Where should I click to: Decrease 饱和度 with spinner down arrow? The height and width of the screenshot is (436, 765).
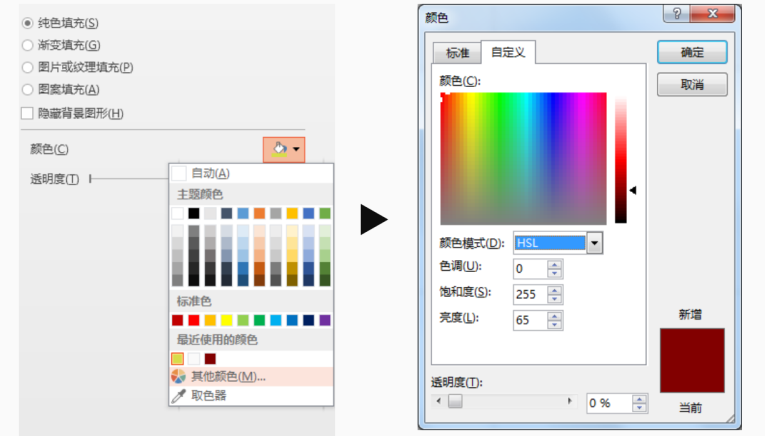coord(555,299)
